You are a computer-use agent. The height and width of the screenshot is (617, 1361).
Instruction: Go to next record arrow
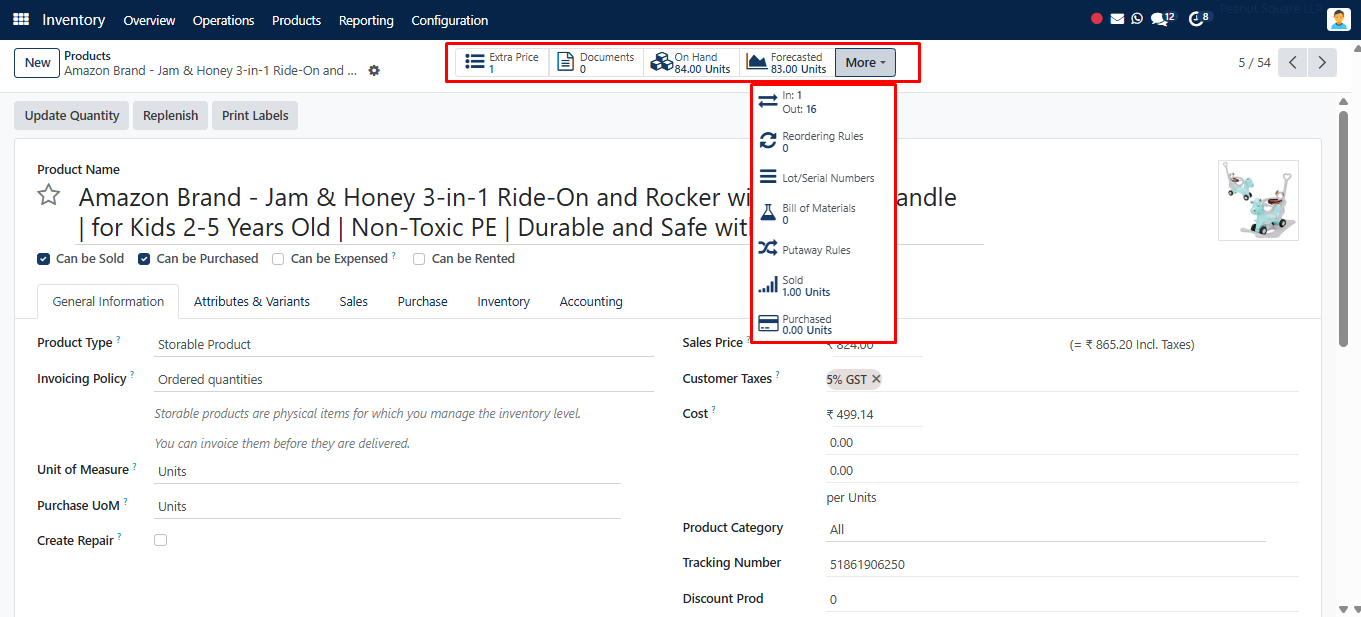(x=1322, y=62)
